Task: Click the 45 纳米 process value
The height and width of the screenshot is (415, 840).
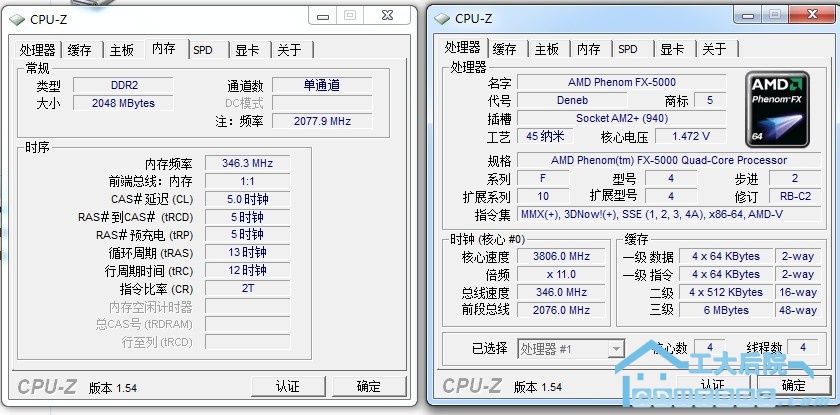Action: click(x=545, y=136)
